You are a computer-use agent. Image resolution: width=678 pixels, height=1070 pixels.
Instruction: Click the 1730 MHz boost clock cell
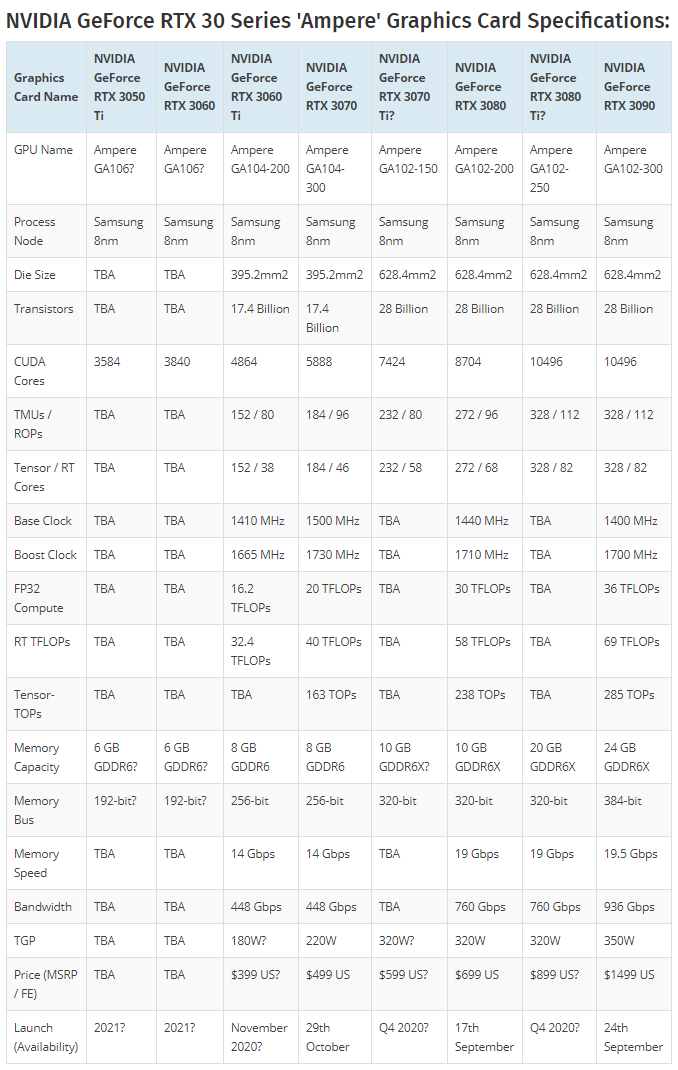point(332,555)
